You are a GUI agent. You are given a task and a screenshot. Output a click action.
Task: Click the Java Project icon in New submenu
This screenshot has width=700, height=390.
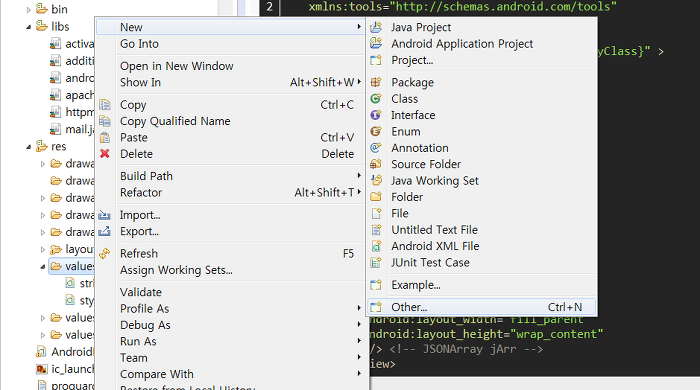tap(376, 27)
